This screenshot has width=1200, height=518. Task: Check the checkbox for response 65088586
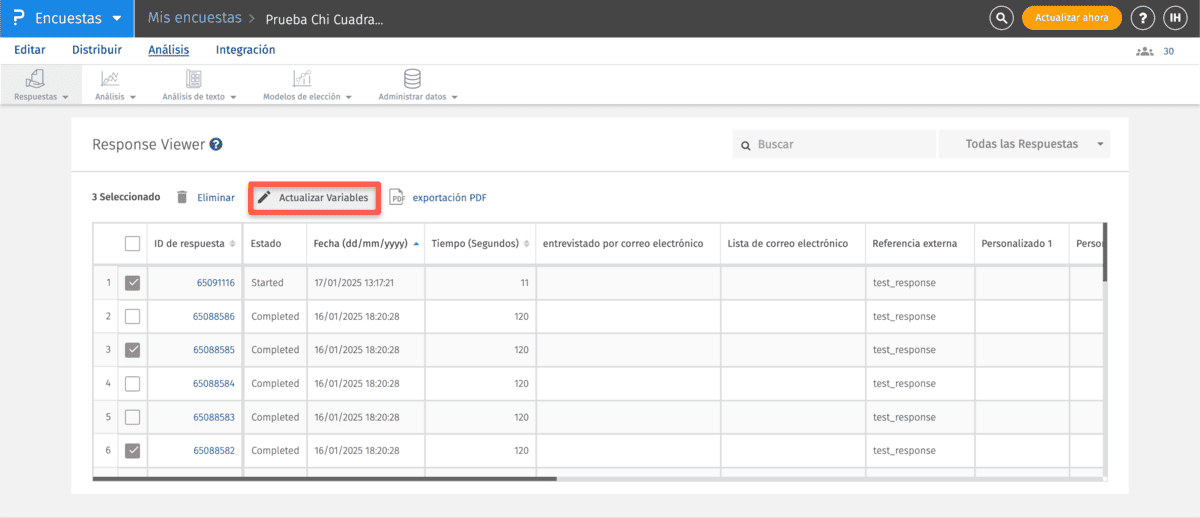point(132,316)
